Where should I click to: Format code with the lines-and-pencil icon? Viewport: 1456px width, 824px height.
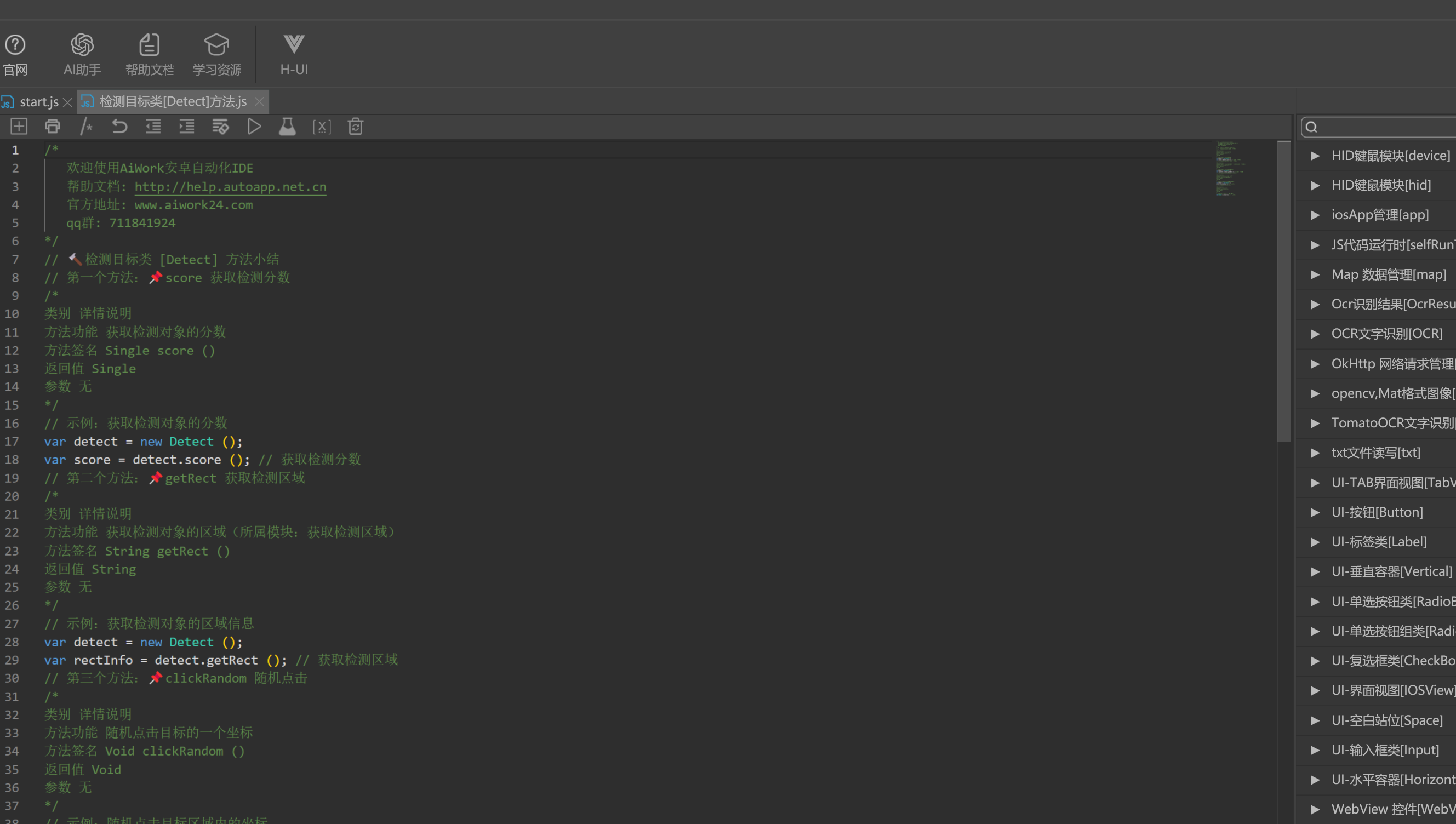coord(220,126)
